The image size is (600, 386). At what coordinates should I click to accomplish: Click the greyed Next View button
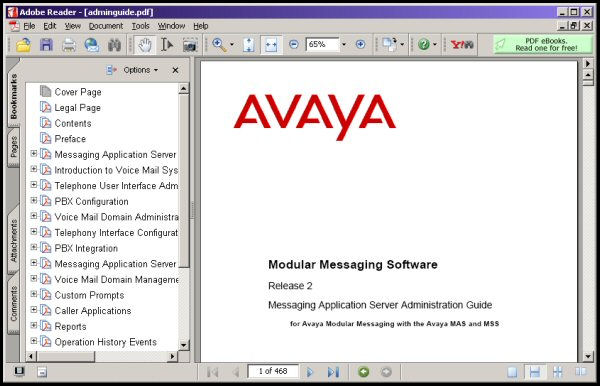tap(386, 371)
